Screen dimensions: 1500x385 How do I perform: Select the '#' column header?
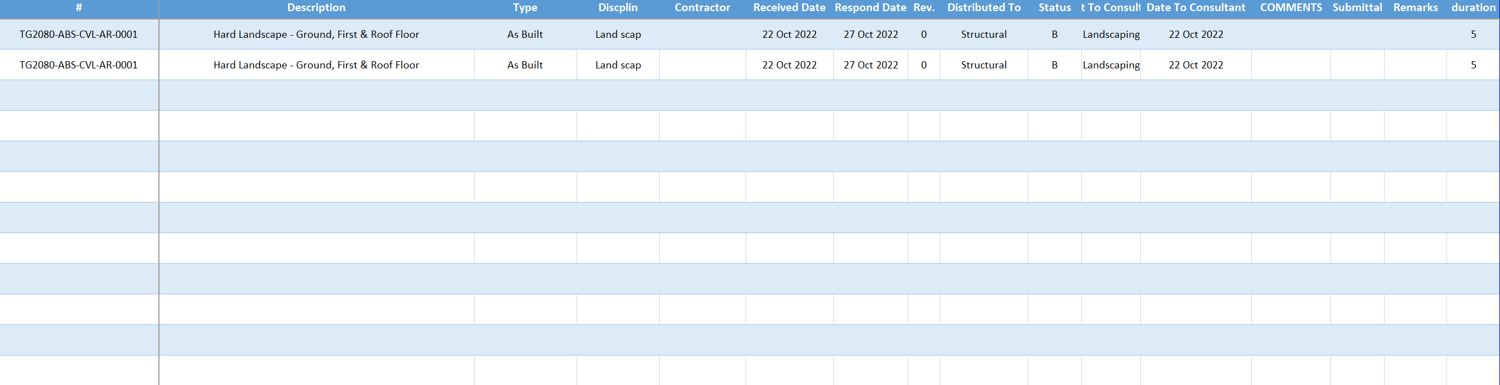(x=79, y=8)
